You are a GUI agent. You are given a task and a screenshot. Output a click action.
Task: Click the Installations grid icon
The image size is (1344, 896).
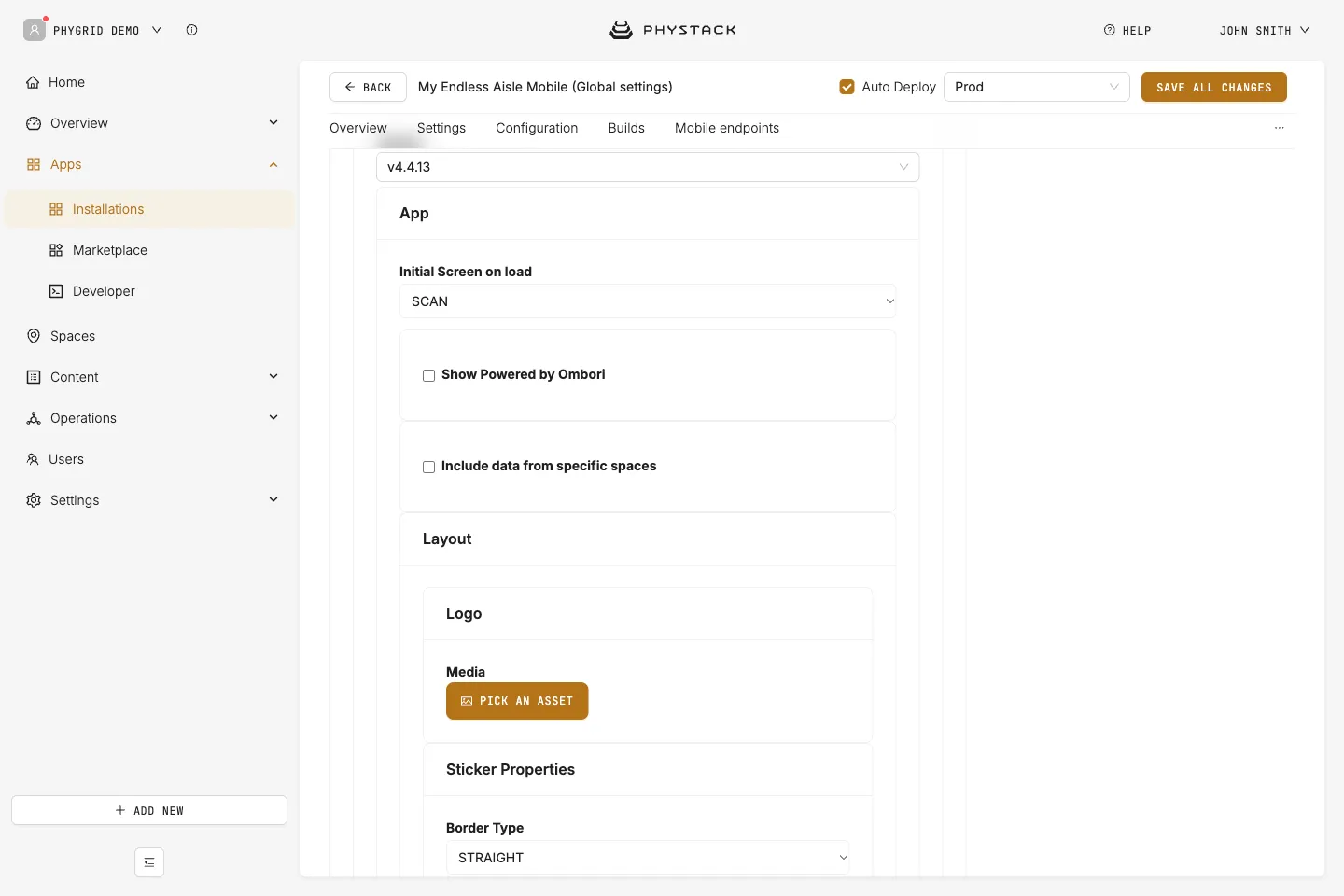[56, 209]
